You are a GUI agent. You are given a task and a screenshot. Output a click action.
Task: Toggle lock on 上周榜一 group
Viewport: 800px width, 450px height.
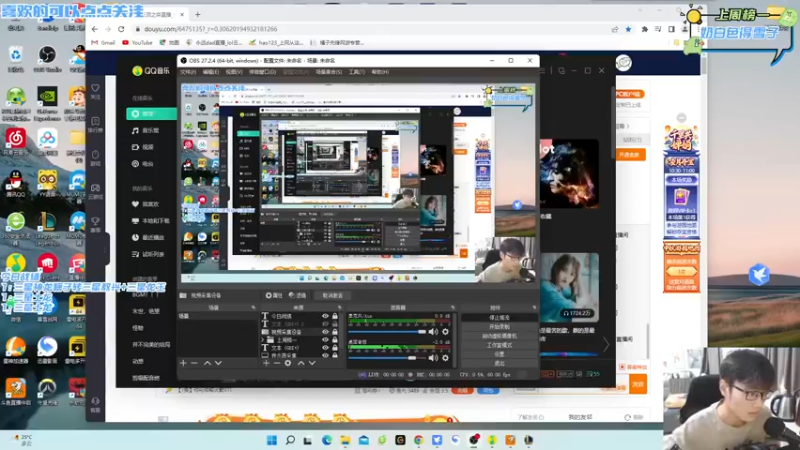(x=335, y=340)
